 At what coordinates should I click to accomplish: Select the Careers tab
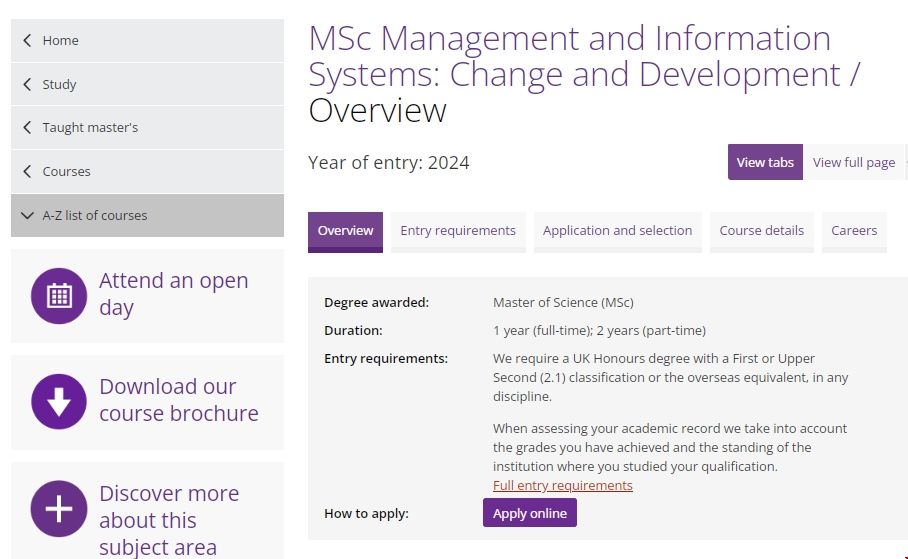(854, 231)
